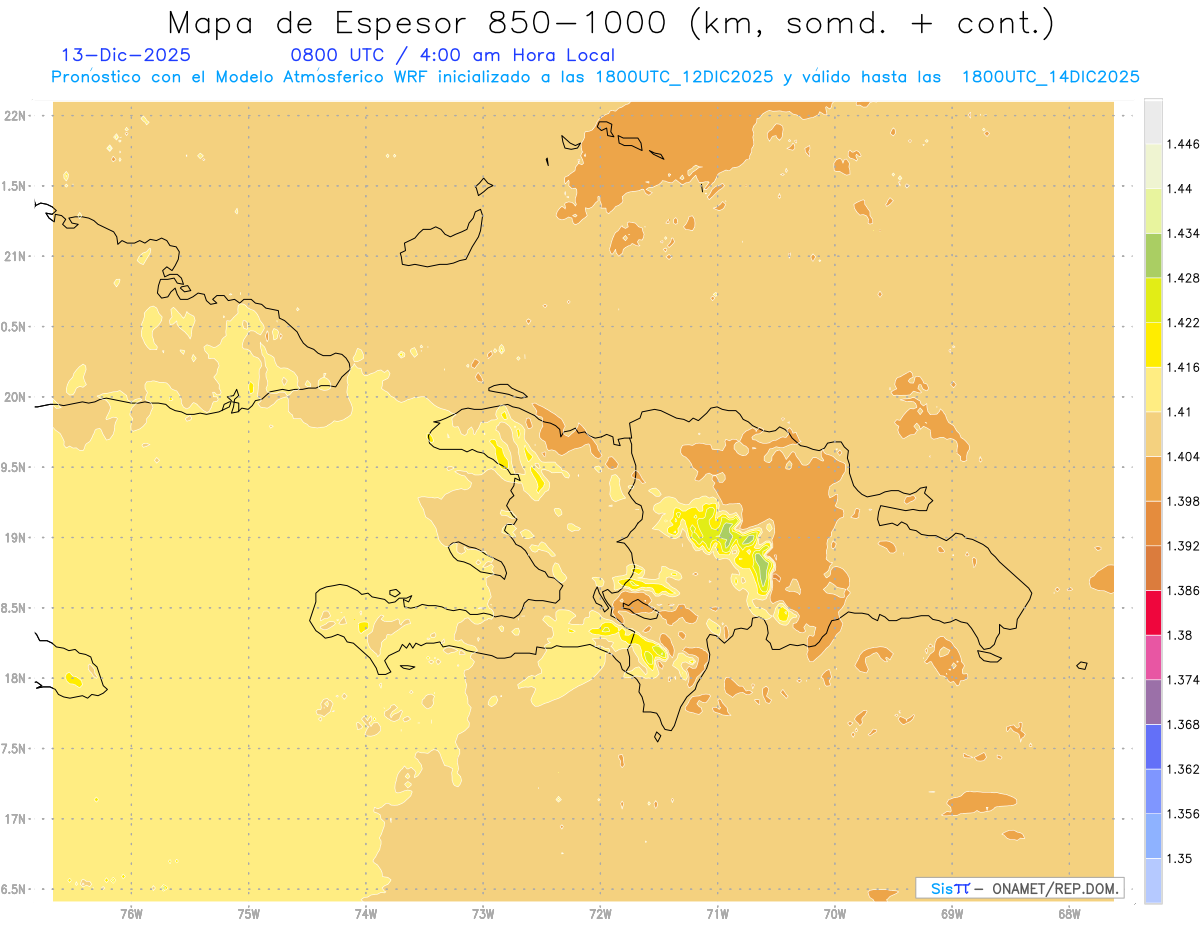Select the red swatch between 1.38 and 1.386
The height and width of the screenshot is (927, 1200).
[x=1154, y=612]
